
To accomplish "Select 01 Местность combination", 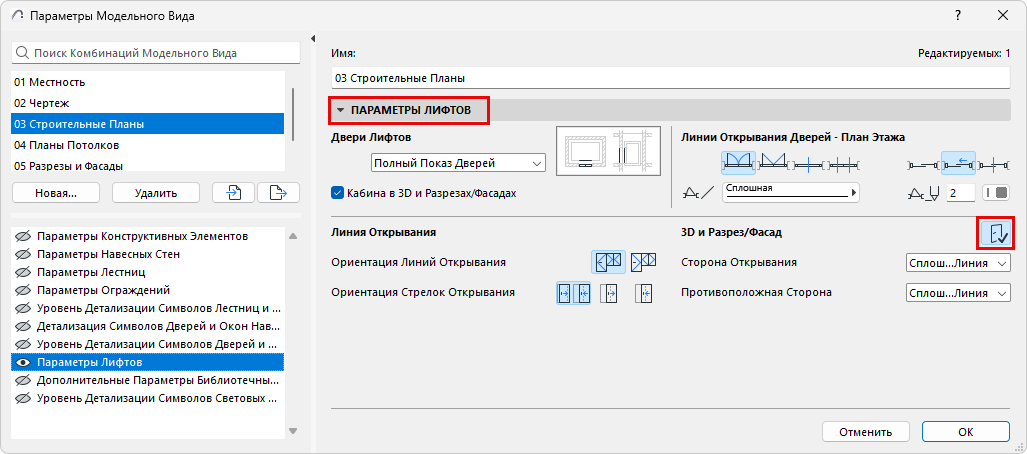I will point(148,82).
